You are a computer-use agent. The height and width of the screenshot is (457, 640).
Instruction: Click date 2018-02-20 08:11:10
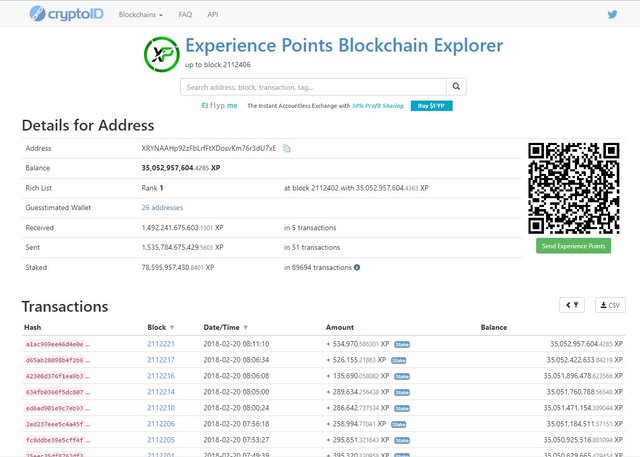[236, 344]
